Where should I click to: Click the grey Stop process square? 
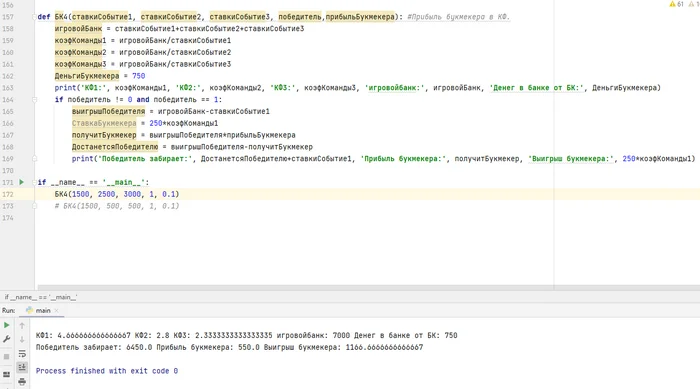(x=7, y=356)
